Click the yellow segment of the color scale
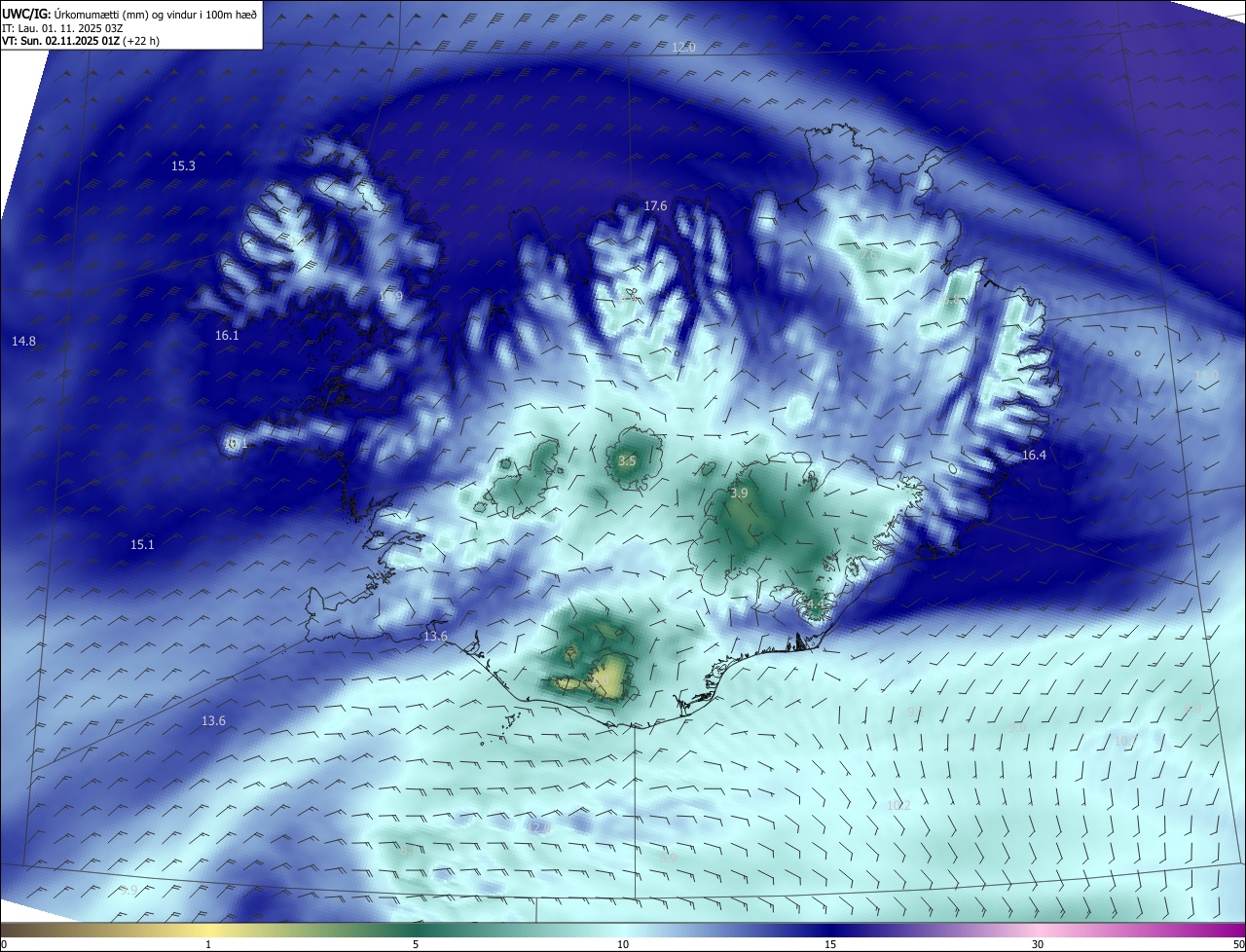This screenshot has height=952, width=1246. pos(209,930)
